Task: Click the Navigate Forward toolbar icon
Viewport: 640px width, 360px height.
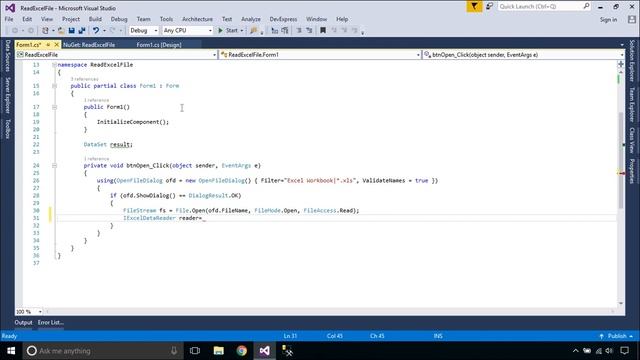Action: [x=31, y=31]
